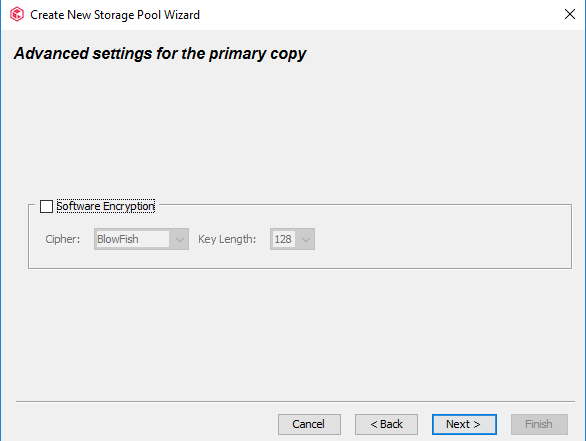Click the Software Encryption label text
The height and width of the screenshot is (441, 586).
tap(105, 206)
